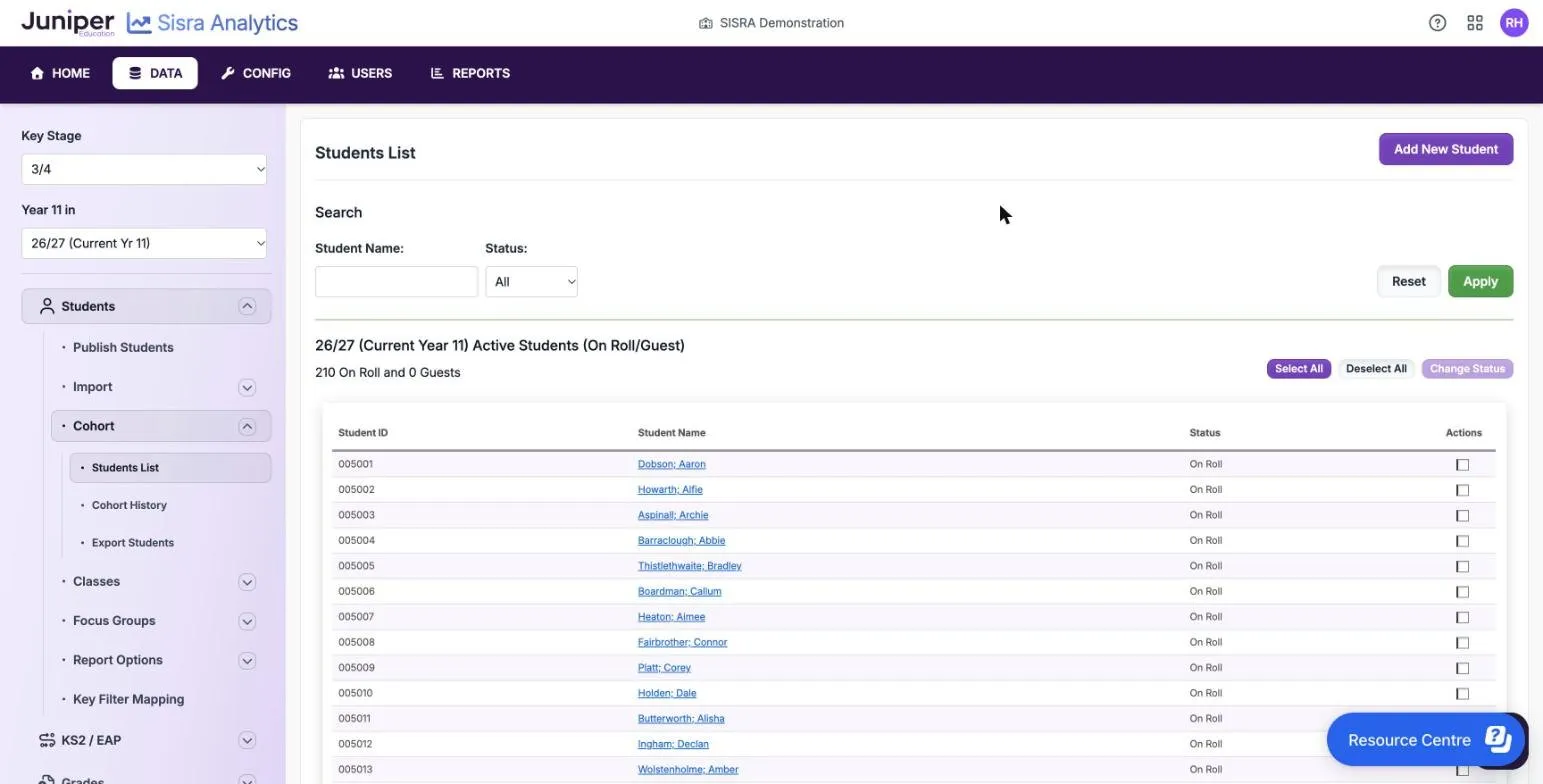Open the RH user avatar menu
The width and height of the screenshot is (1543, 784).
pyautogui.click(x=1514, y=23)
